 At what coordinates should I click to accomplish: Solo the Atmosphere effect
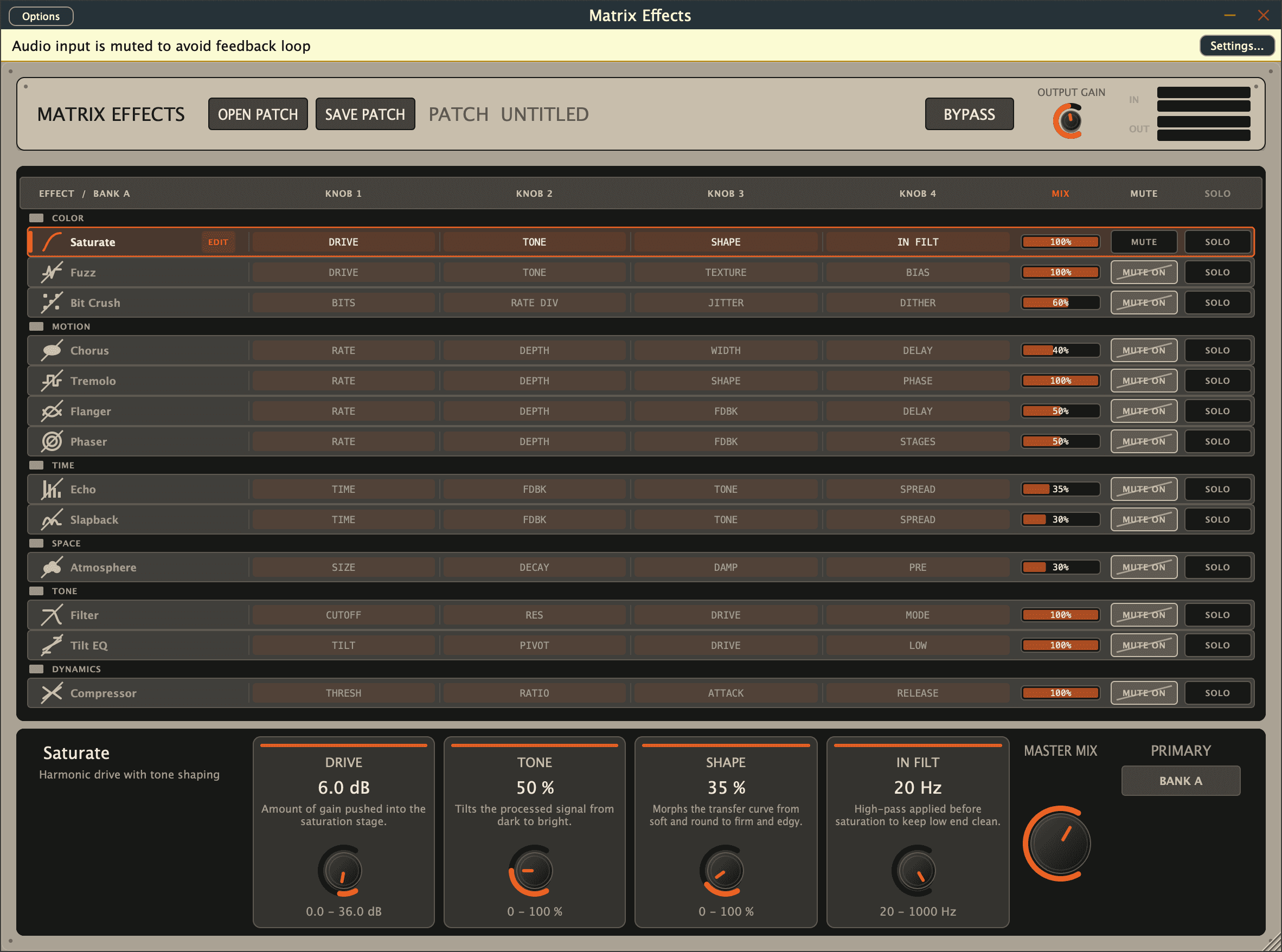point(1217,568)
